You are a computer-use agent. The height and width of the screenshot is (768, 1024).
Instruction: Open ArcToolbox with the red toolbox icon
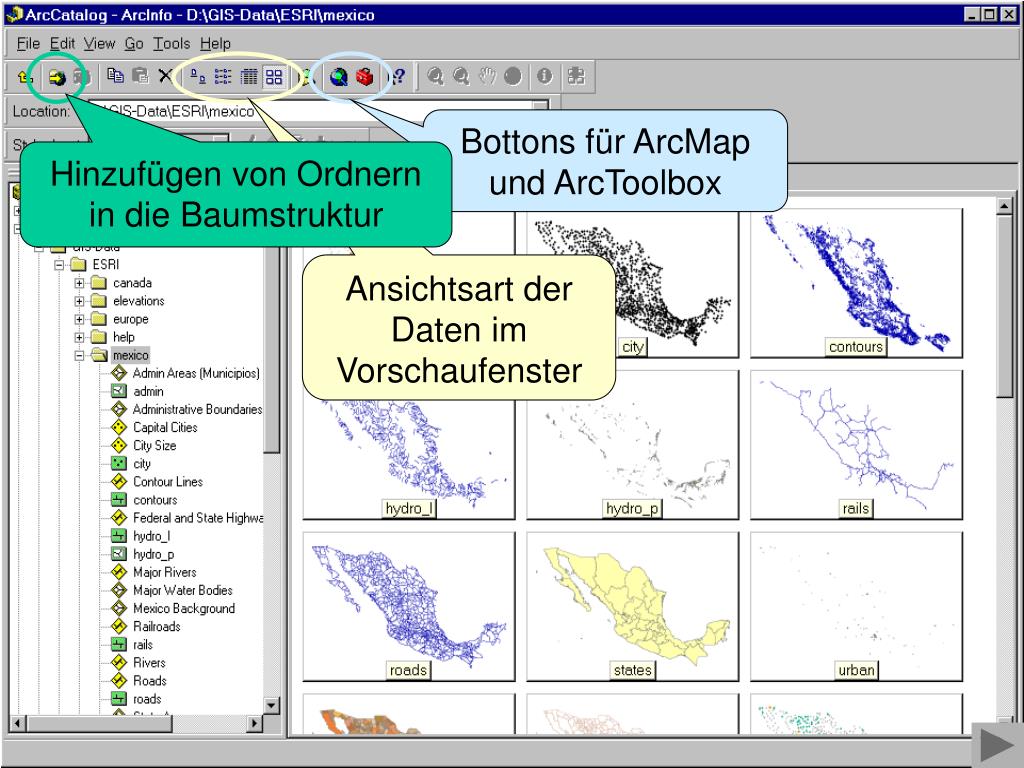click(364, 77)
